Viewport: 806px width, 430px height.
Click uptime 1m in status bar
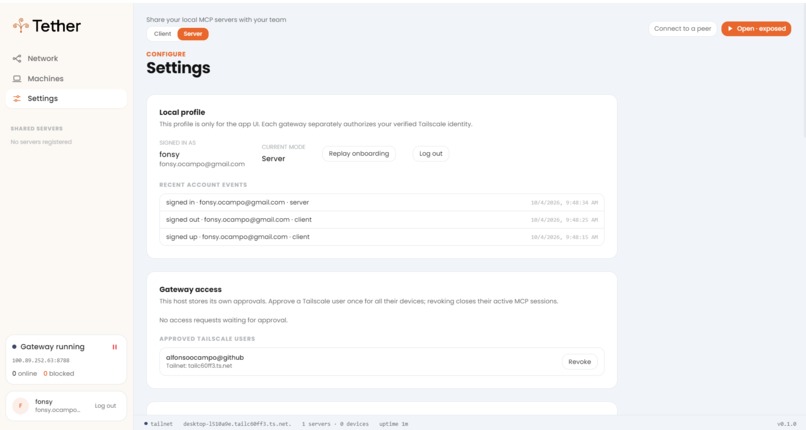393,424
